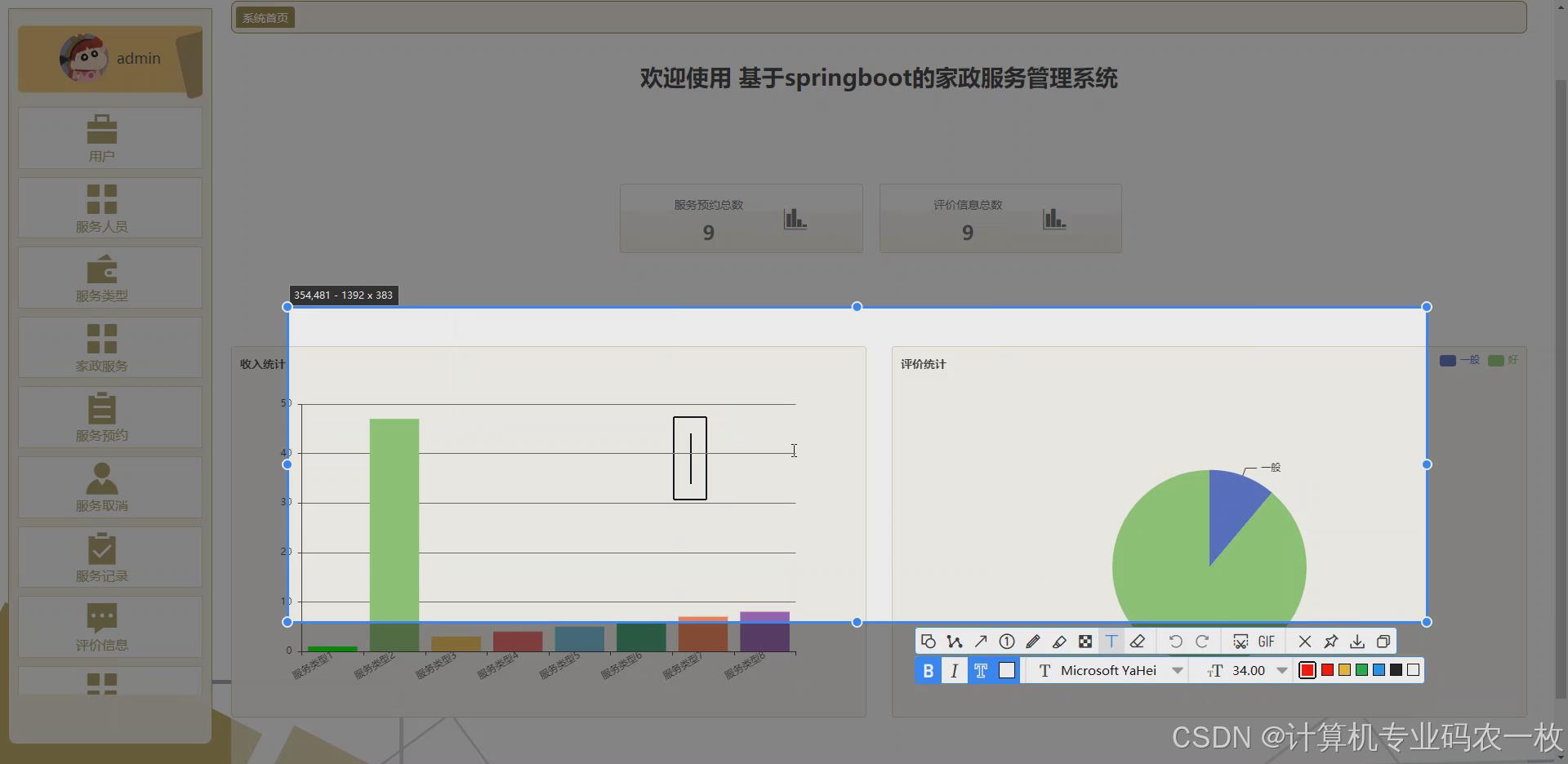This screenshot has width=1568, height=764.
Task: Toggle the 一般 legend in 评价统计 chart
Action: tap(1459, 360)
